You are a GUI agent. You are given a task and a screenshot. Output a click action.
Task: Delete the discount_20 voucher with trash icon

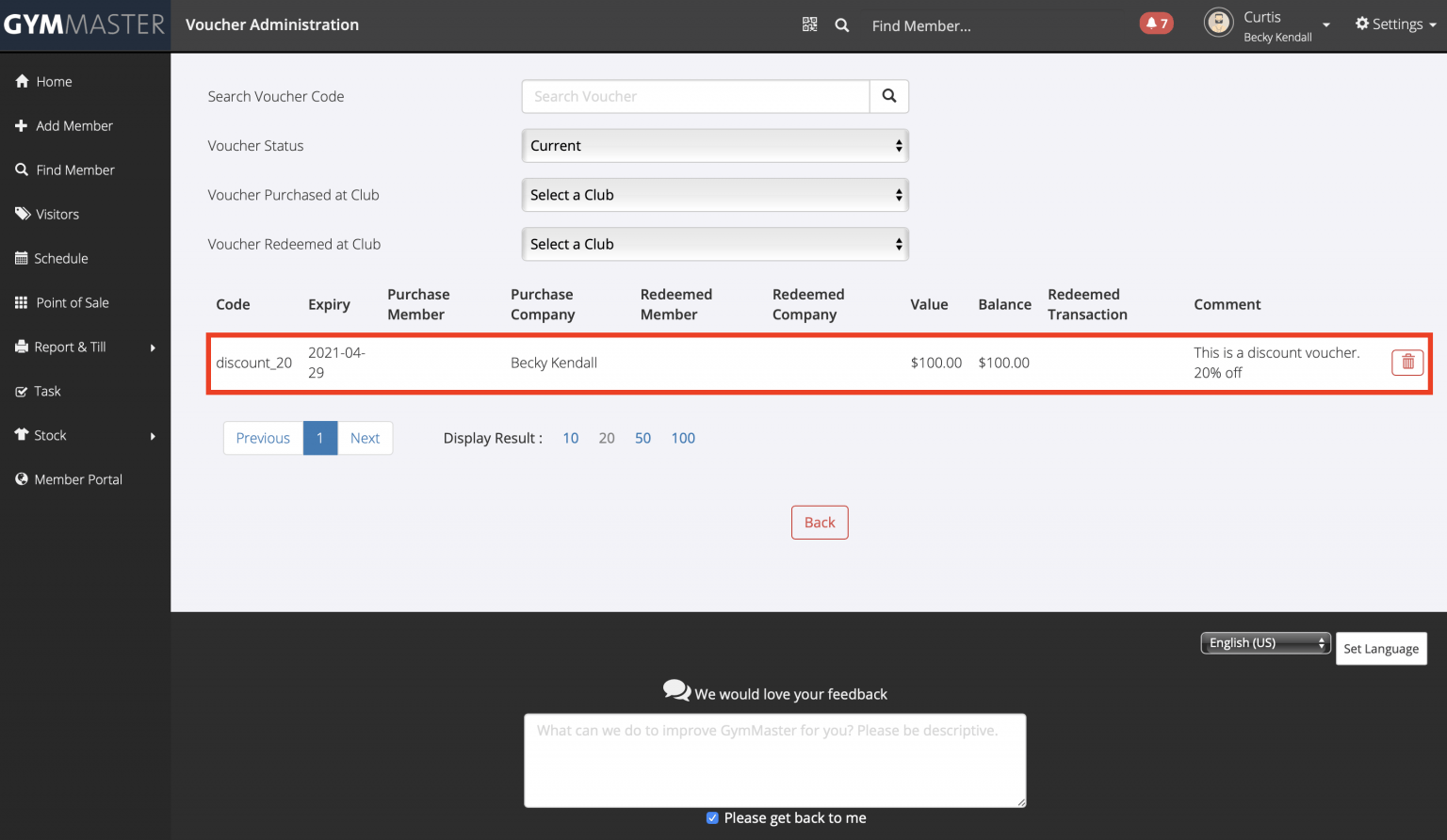pos(1407,363)
